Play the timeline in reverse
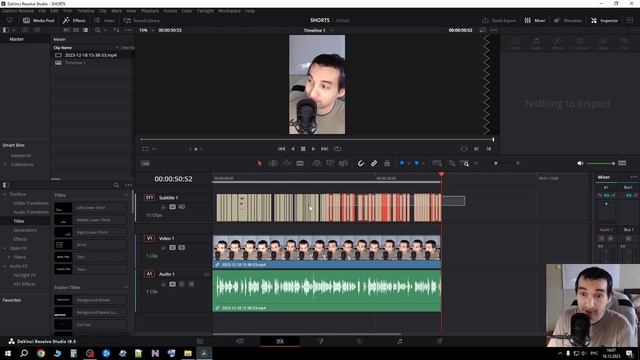 [x=293, y=149]
